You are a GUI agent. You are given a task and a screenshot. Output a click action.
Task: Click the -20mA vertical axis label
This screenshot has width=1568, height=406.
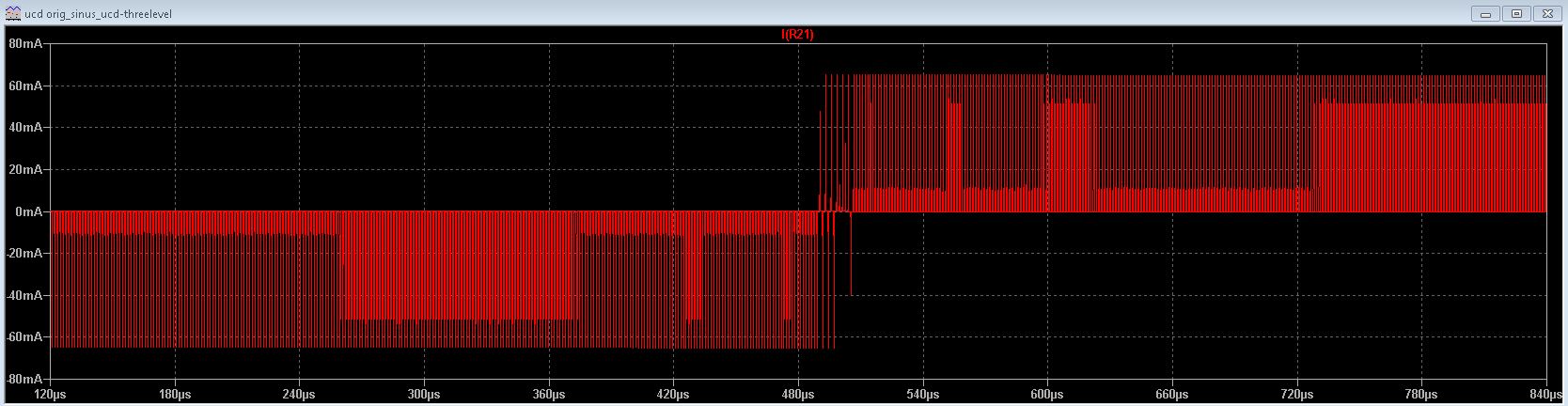click(x=23, y=253)
